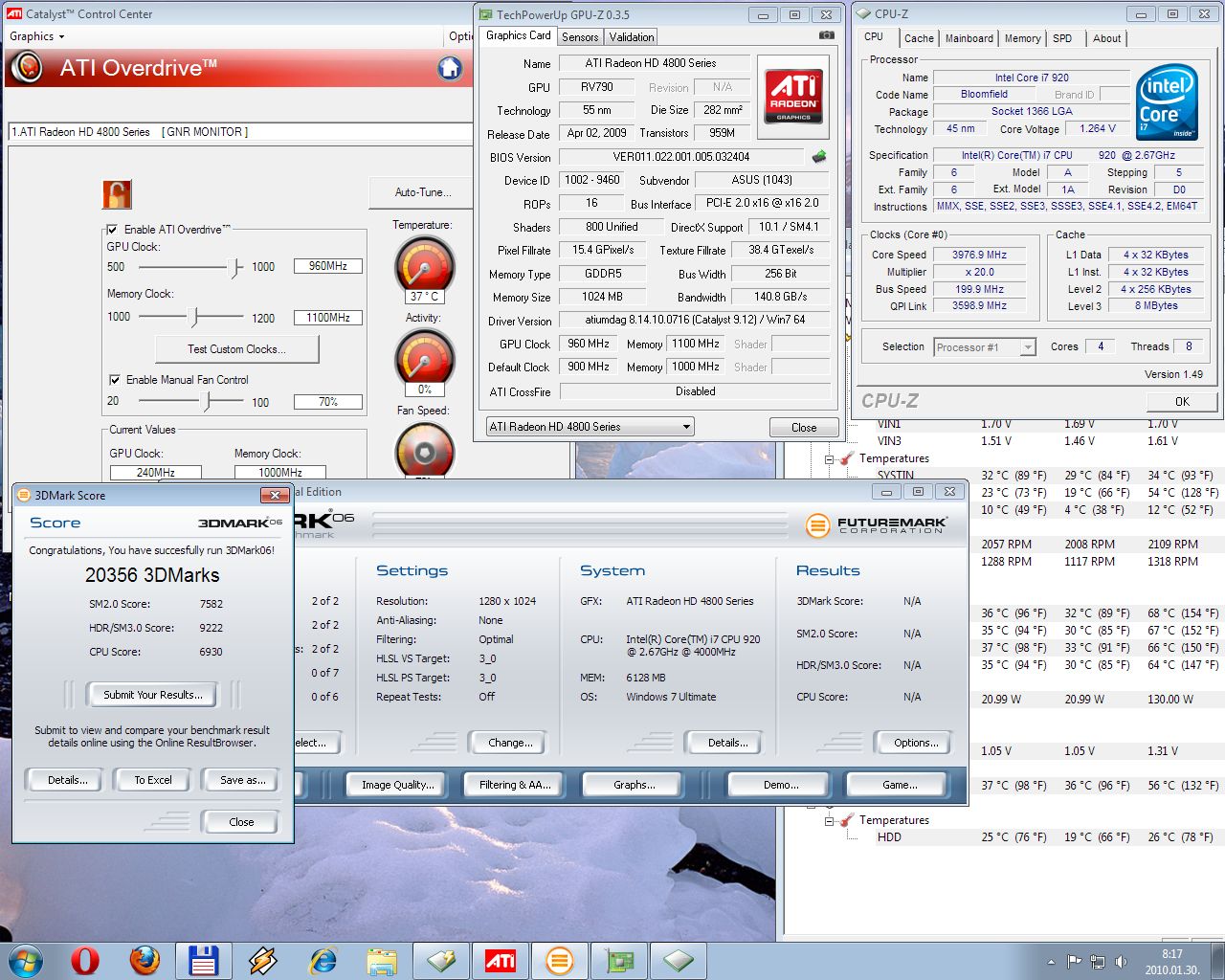
Task: Show hidden tray icons arrow
Action: (x=1051, y=962)
